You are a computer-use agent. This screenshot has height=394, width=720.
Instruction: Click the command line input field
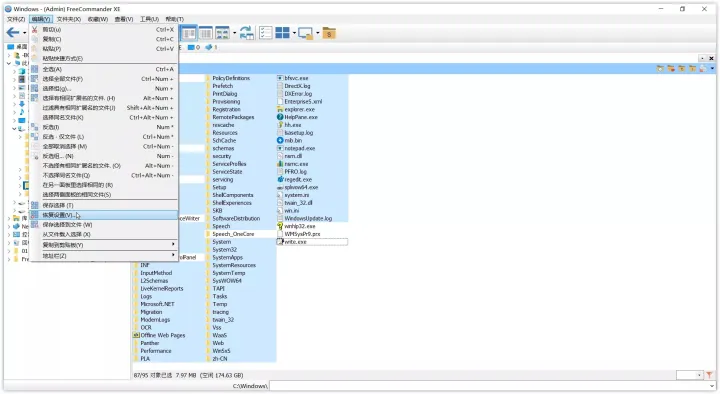pyautogui.click(x=492, y=386)
